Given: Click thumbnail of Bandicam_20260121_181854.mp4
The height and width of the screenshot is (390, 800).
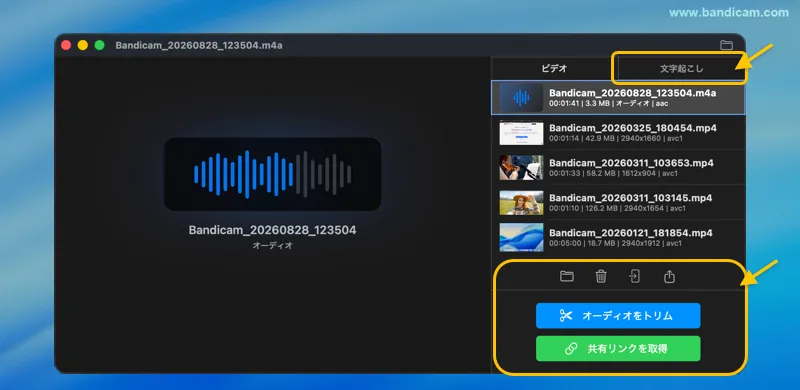Looking at the screenshot, I should click(521, 237).
